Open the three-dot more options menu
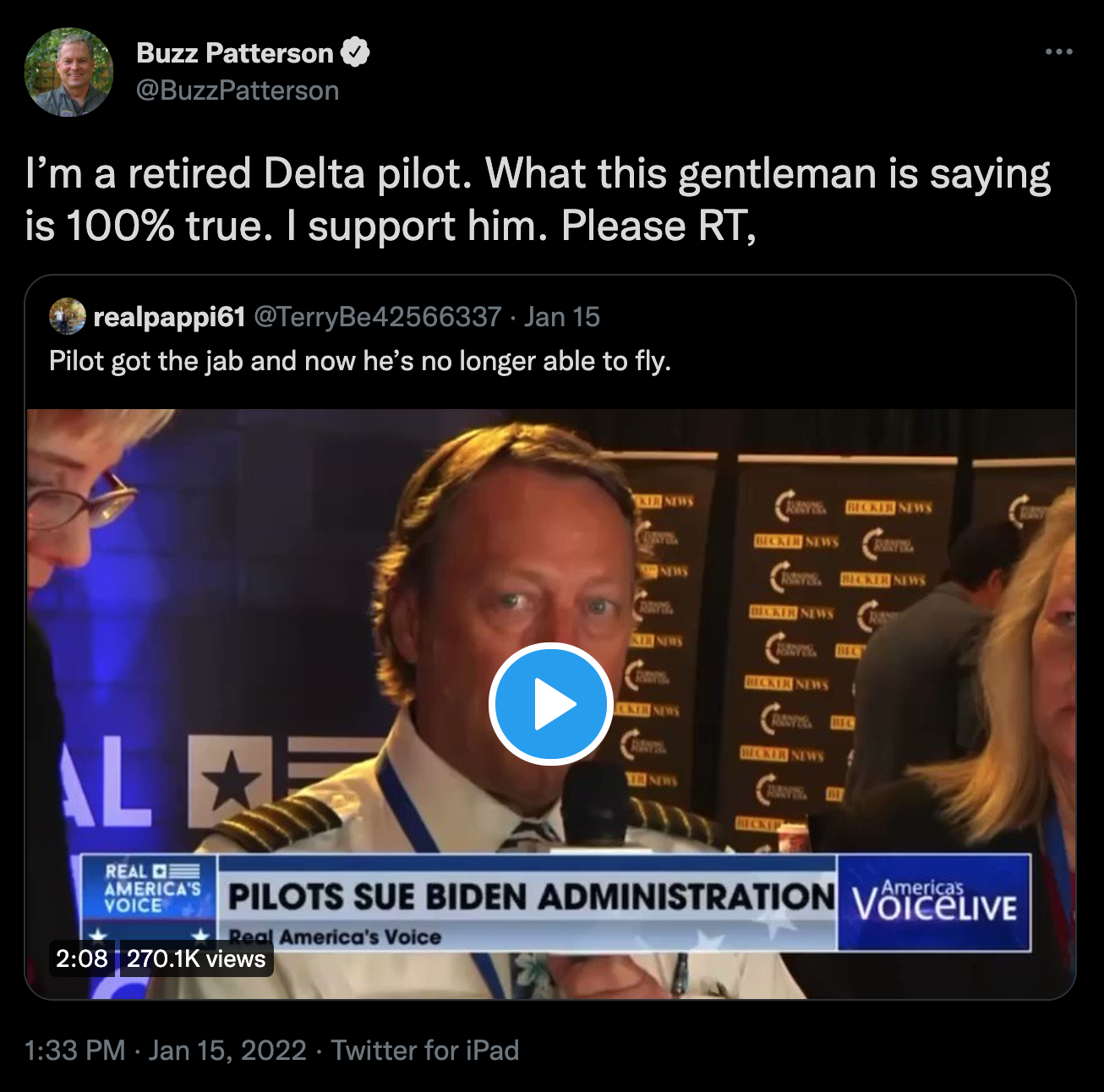 (x=1058, y=52)
